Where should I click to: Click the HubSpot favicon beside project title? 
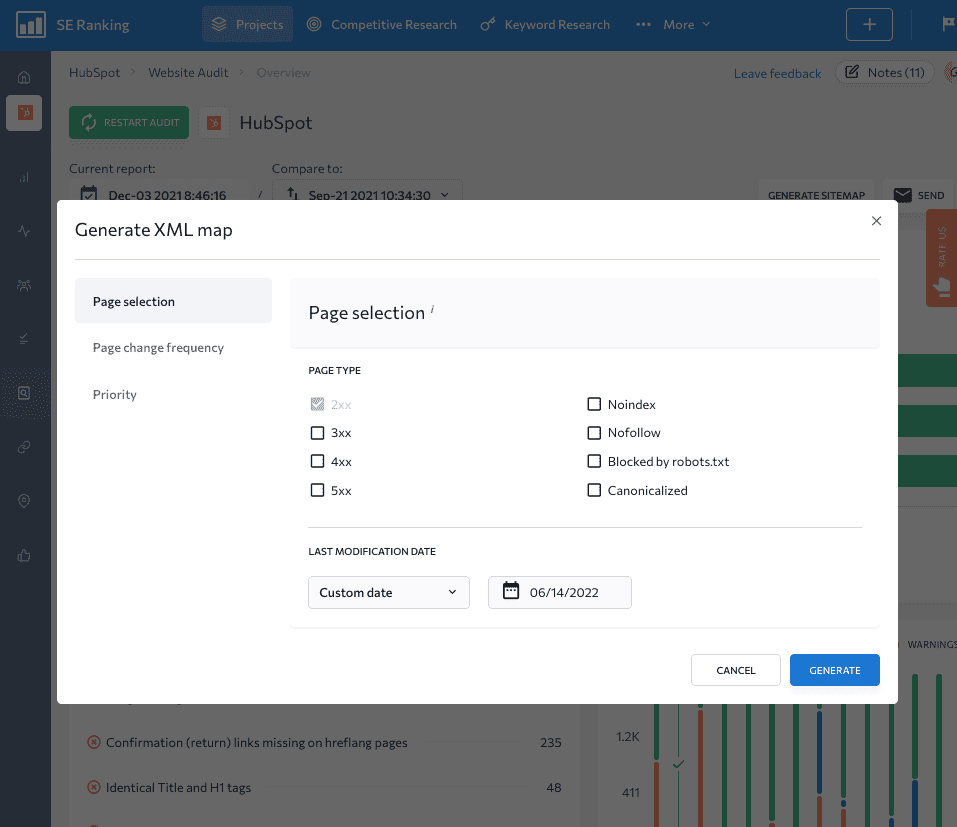click(x=214, y=123)
